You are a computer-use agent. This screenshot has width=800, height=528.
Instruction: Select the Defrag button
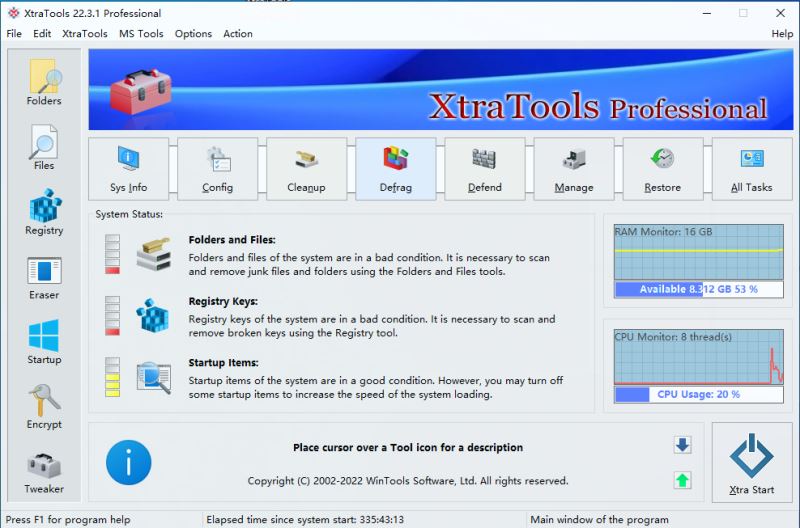(x=395, y=169)
